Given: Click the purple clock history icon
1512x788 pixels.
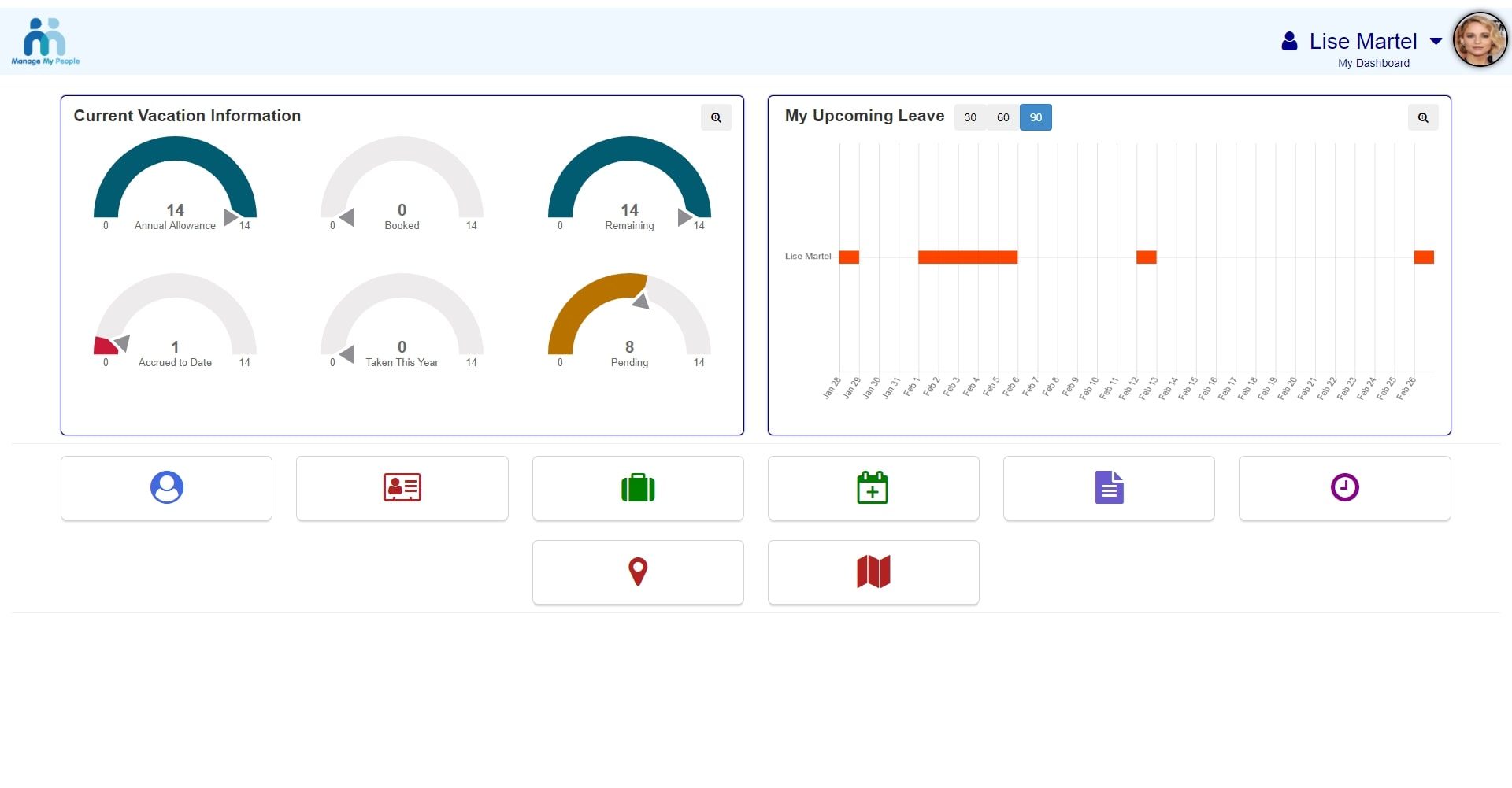Looking at the screenshot, I should [x=1343, y=487].
